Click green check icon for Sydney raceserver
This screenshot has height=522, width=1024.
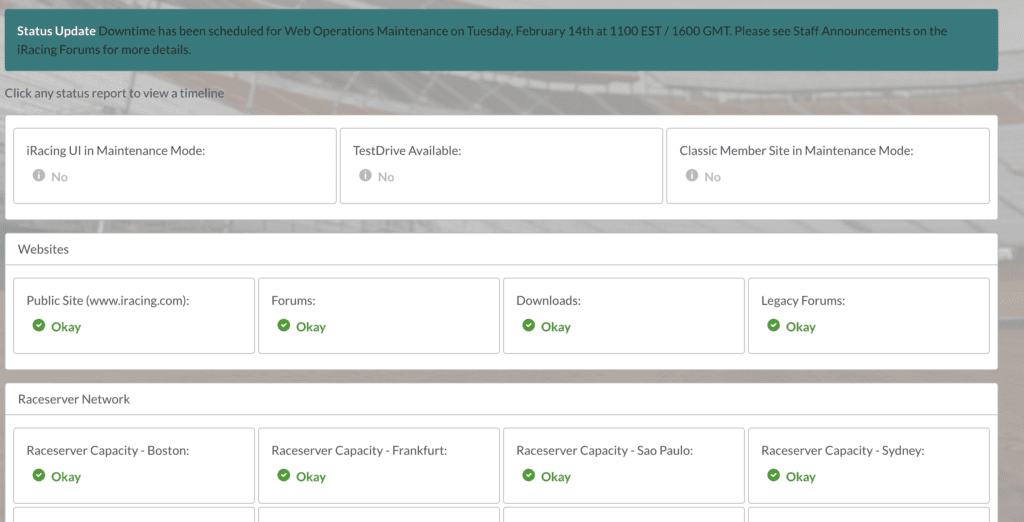click(x=773, y=475)
